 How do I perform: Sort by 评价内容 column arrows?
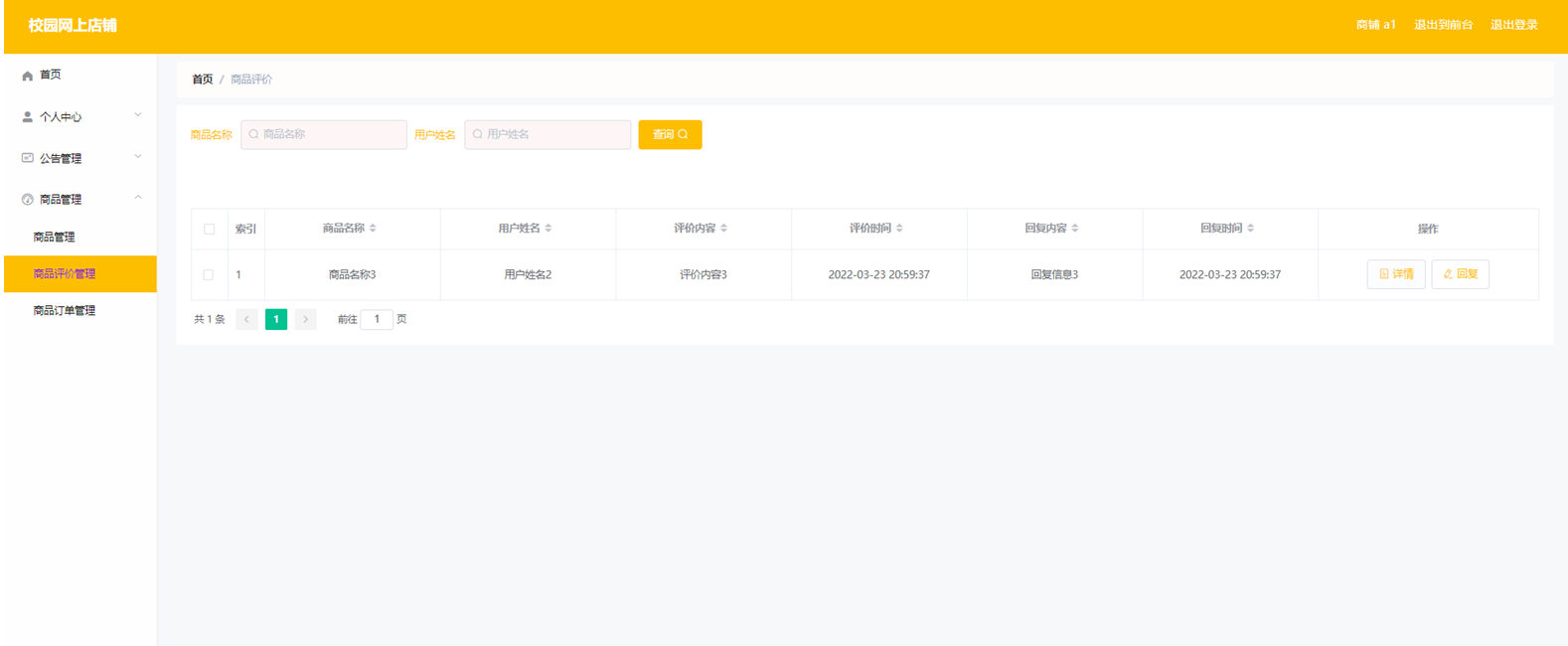pos(724,229)
